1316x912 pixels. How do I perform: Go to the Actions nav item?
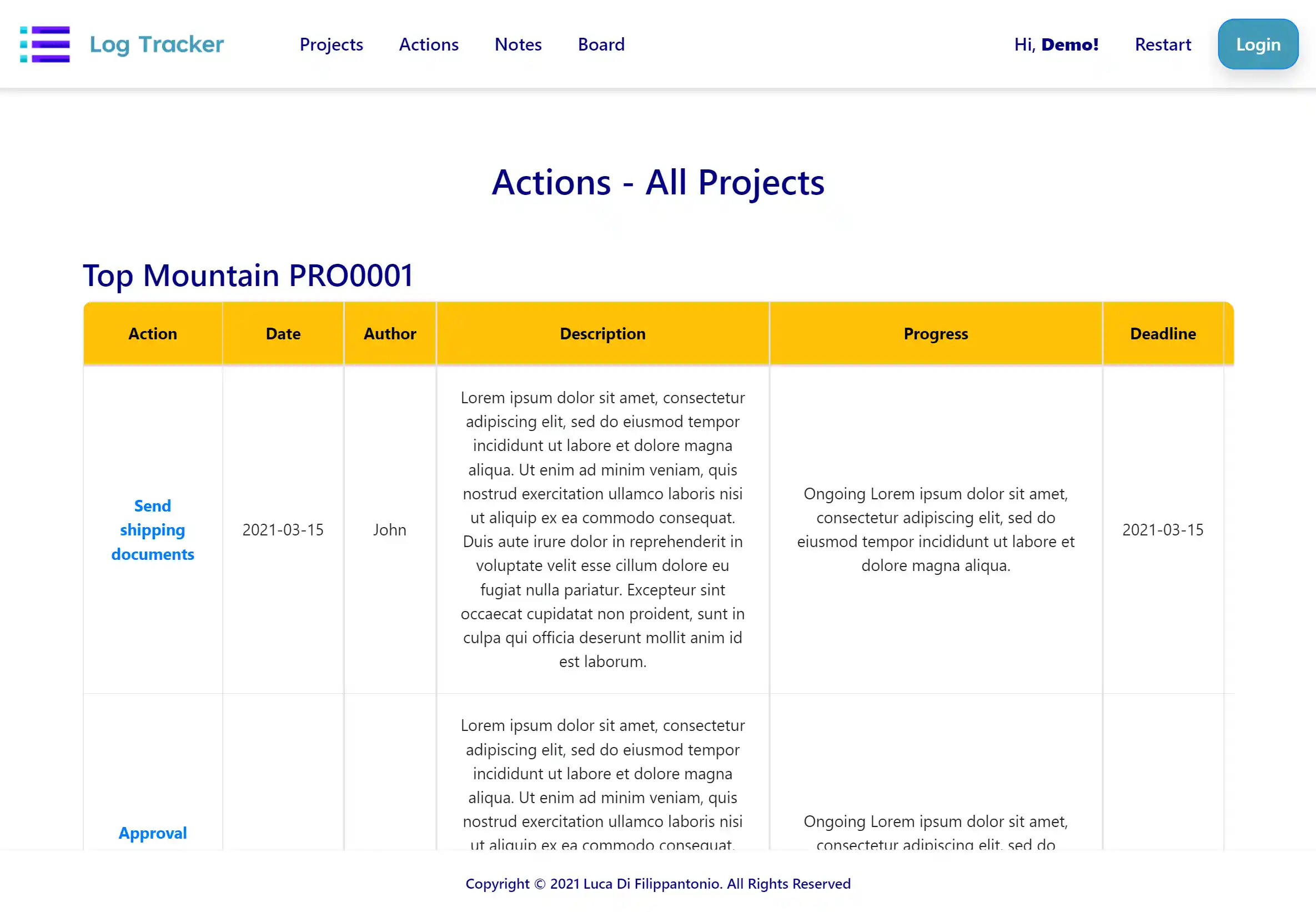(428, 44)
